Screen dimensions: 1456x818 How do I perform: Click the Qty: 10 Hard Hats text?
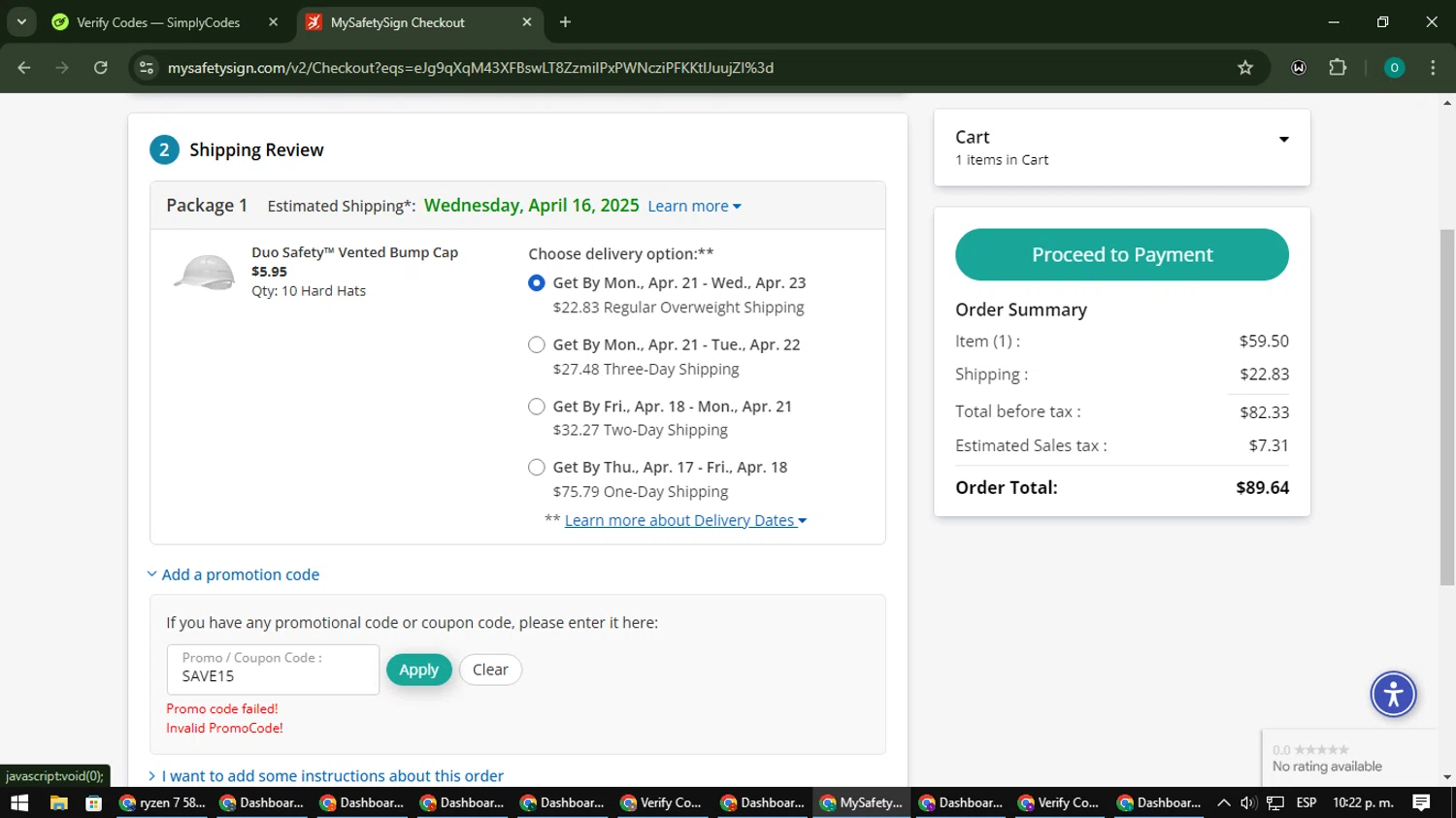click(x=309, y=291)
